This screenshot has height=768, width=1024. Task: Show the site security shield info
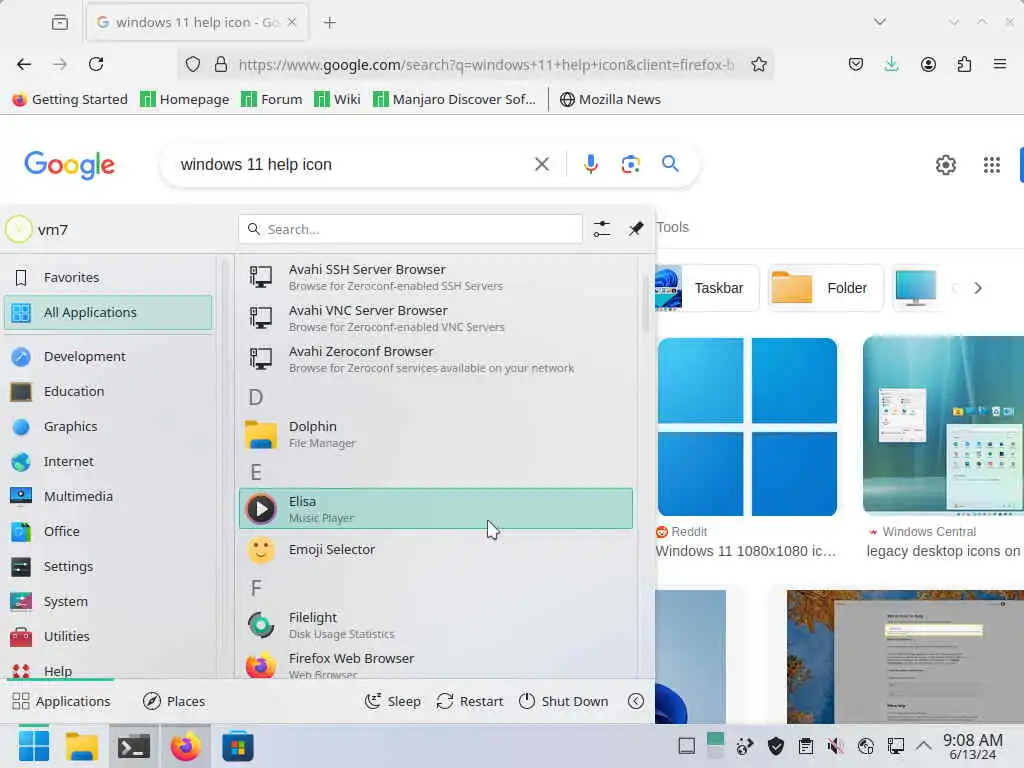[193, 64]
